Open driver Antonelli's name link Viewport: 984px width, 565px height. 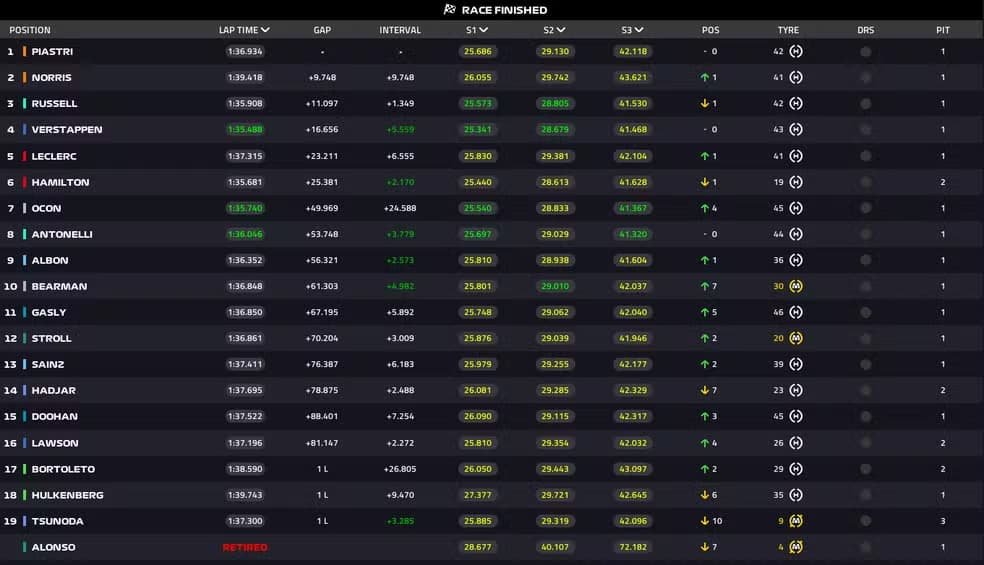(62, 234)
